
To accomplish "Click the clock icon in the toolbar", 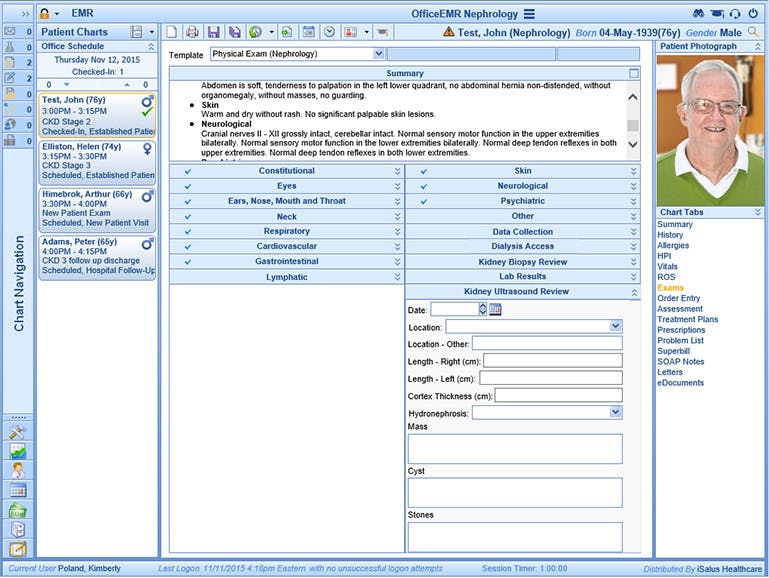I will point(329,32).
